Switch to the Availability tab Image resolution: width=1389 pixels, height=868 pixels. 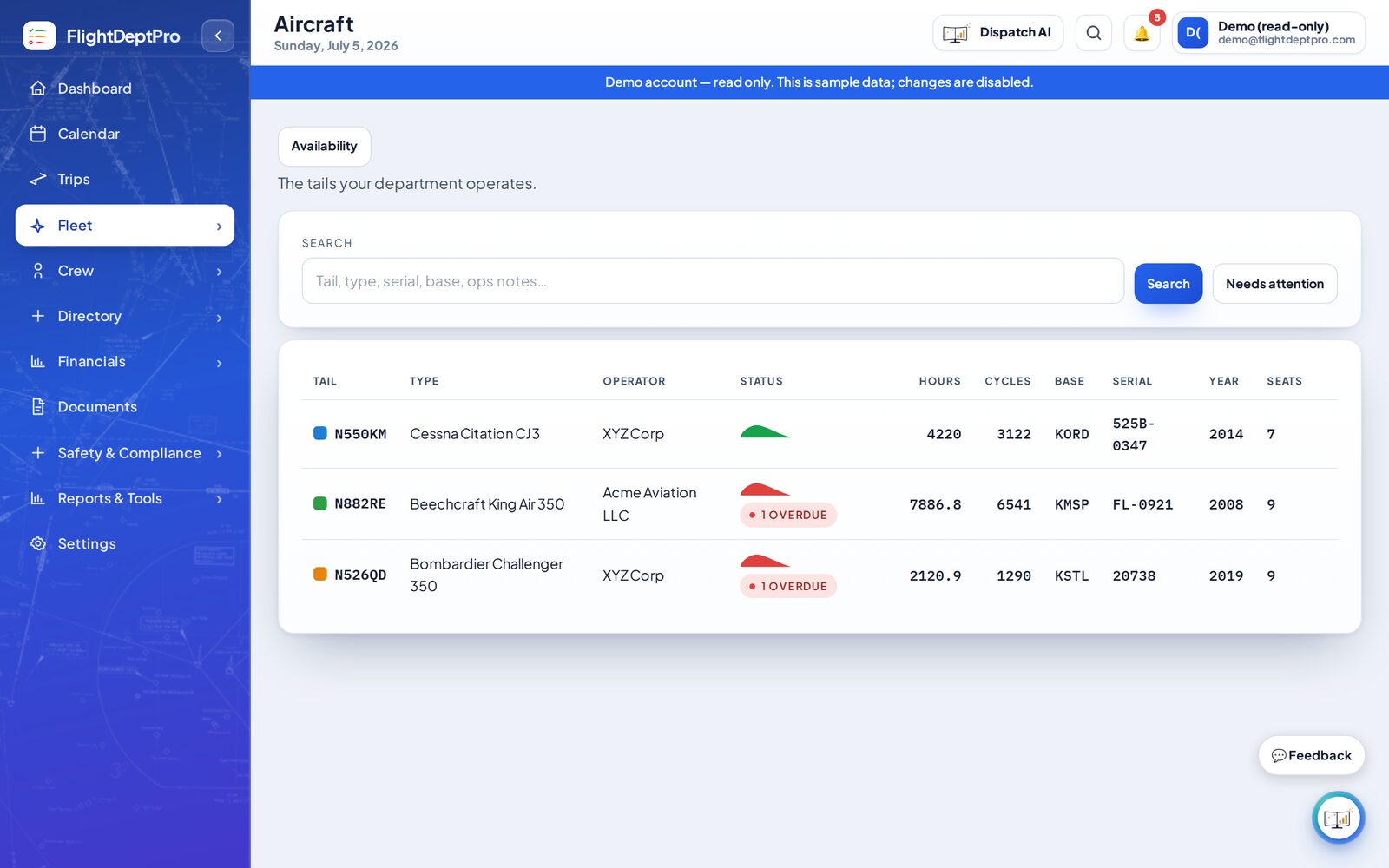pos(324,146)
